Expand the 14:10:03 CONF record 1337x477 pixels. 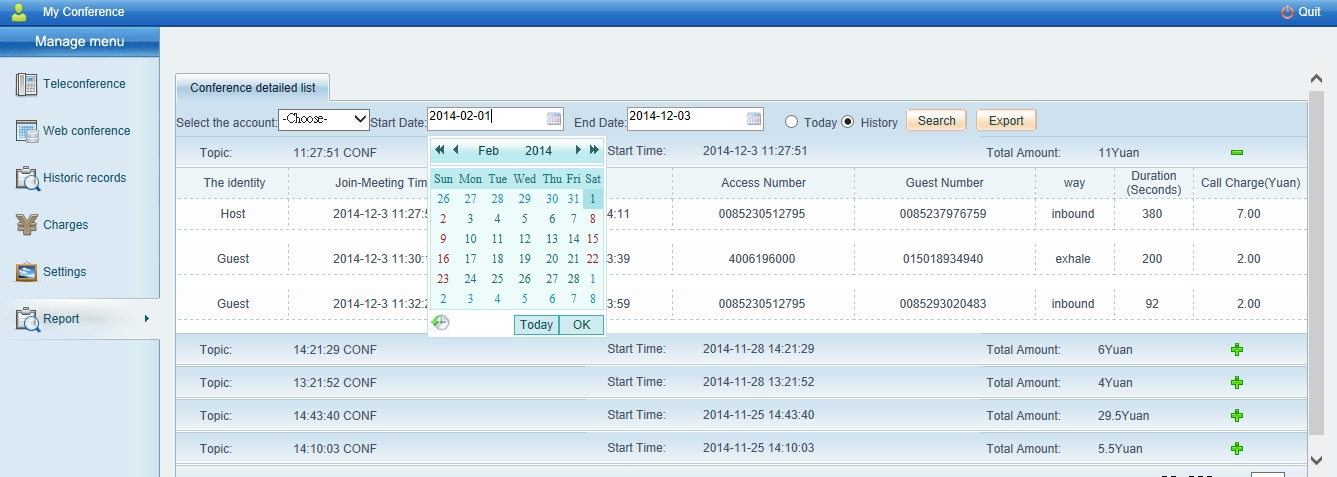[x=1237, y=449]
